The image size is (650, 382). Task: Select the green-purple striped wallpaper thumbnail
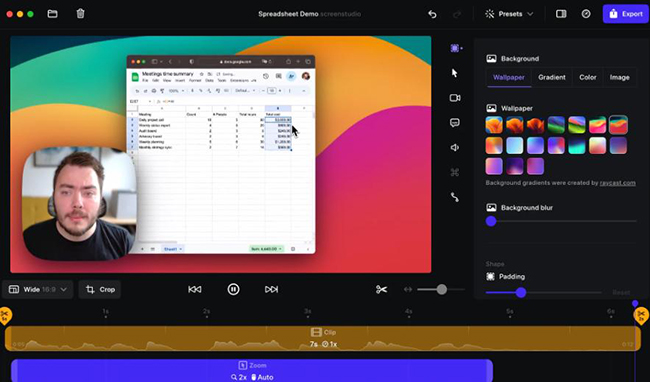(577, 125)
